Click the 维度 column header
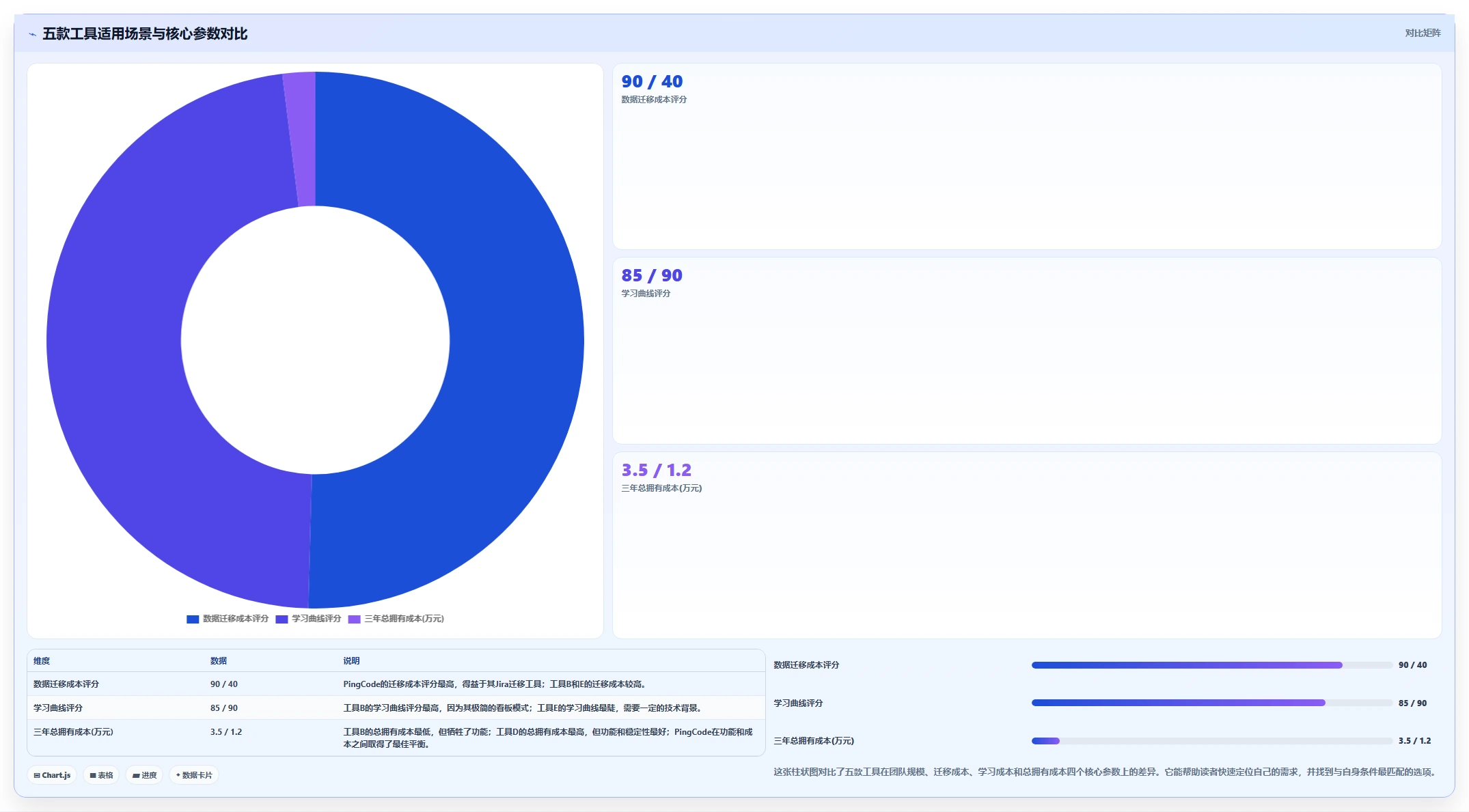The height and width of the screenshot is (812, 1469). (x=42, y=661)
